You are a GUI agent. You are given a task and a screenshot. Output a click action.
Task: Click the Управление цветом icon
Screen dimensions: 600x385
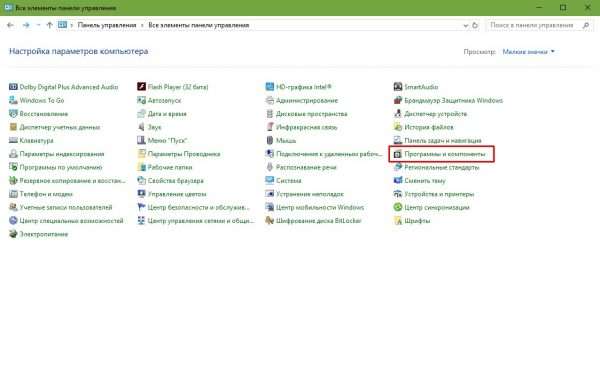click(141, 194)
